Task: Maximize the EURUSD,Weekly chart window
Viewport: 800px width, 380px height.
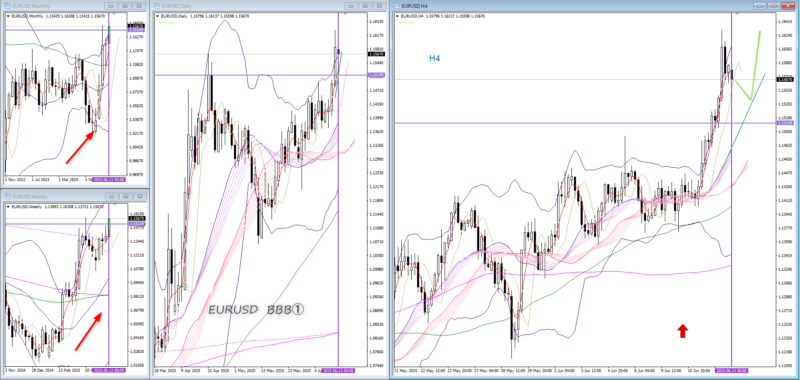Action: pos(126,196)
